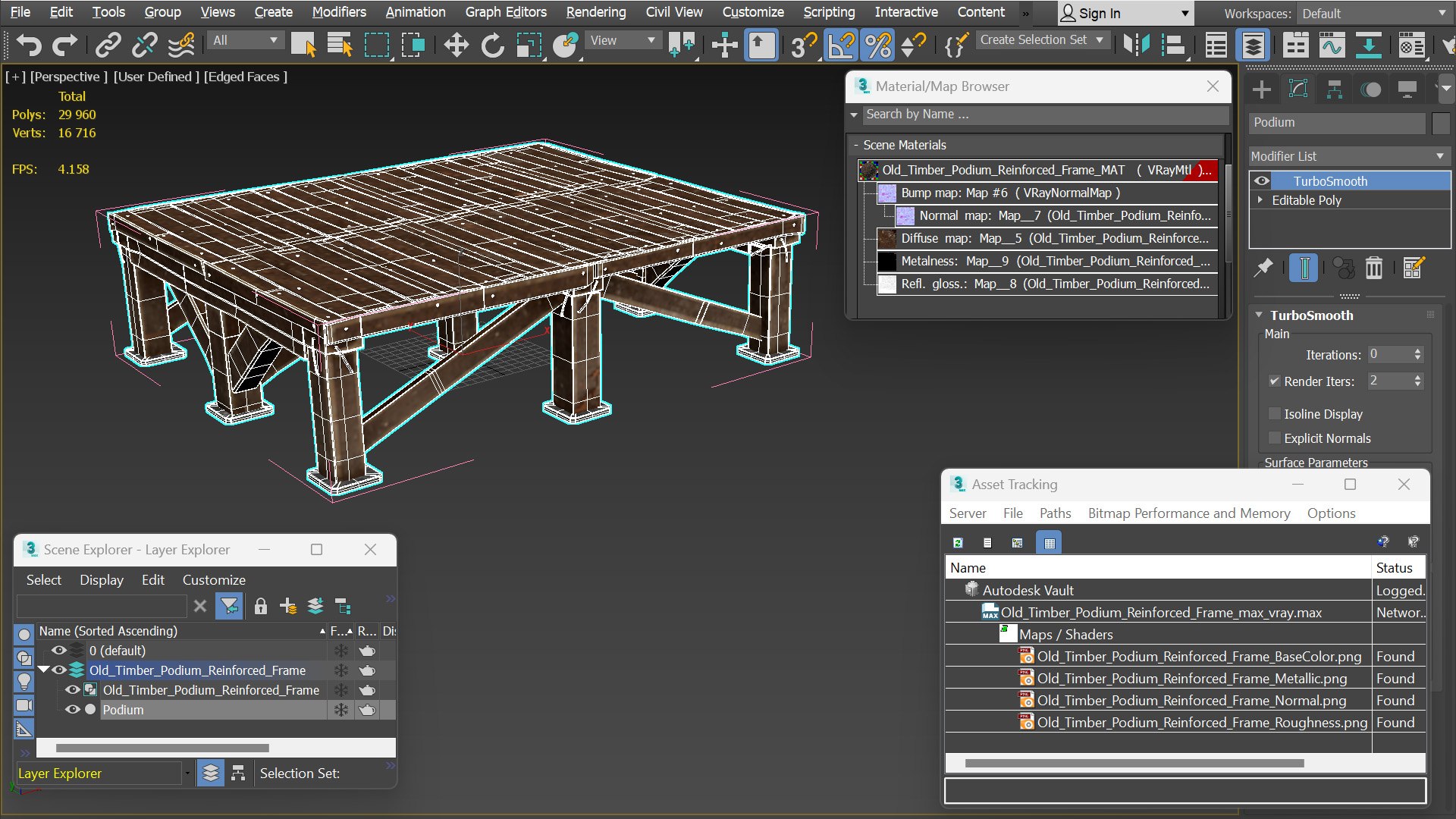1456x819 pixels.
Task: Click Table View icon in Asset Tracking
Action: coord(1050,543)
